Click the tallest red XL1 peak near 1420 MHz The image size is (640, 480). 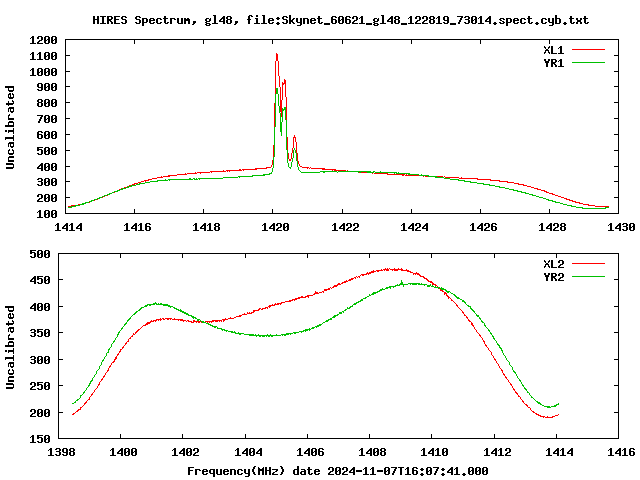point(277,55)
